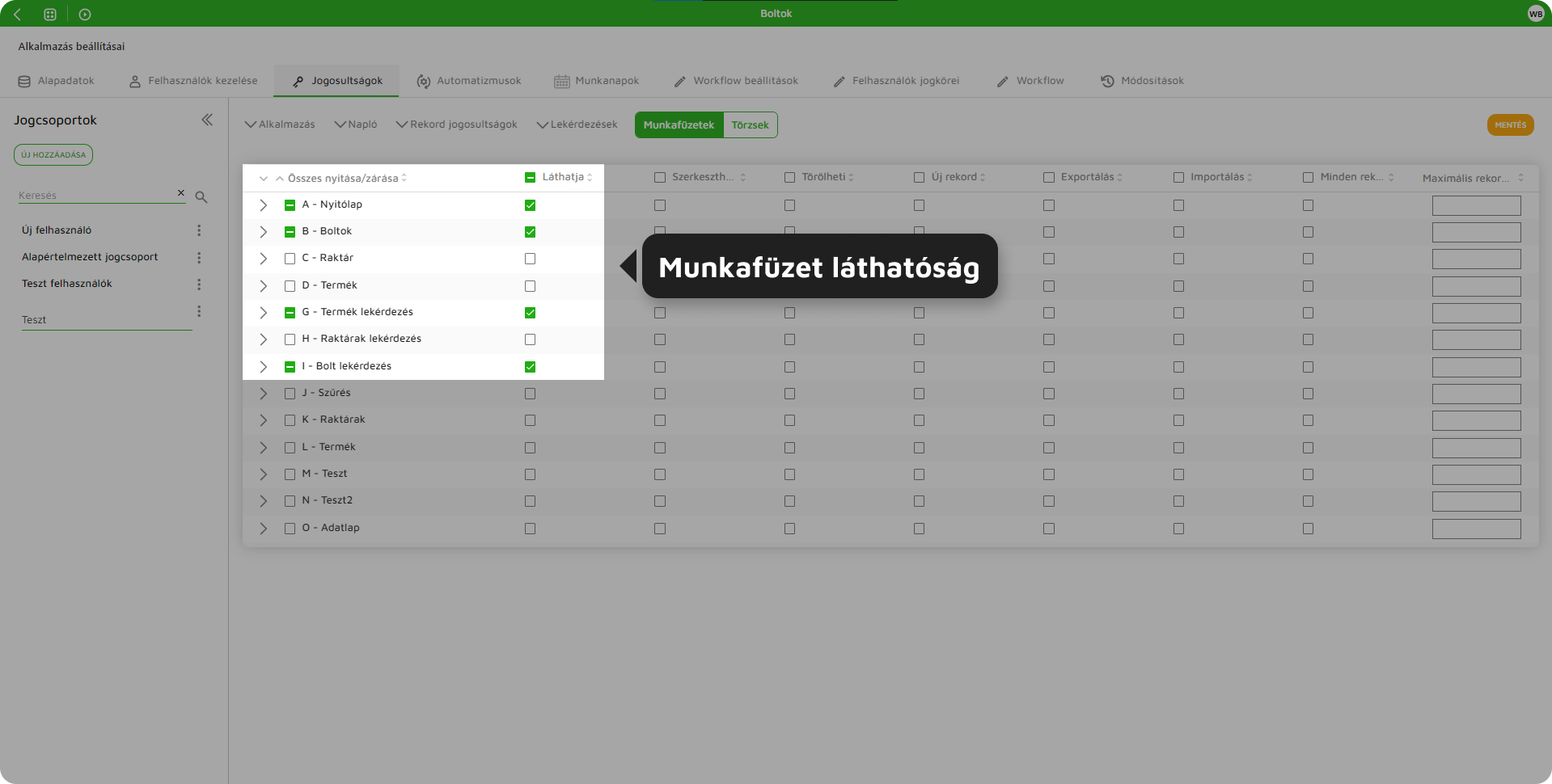Viewport: 1552px width, 784px height.
Task: Check the Szerkeszth... header checkbox
Action: [660, 178]
